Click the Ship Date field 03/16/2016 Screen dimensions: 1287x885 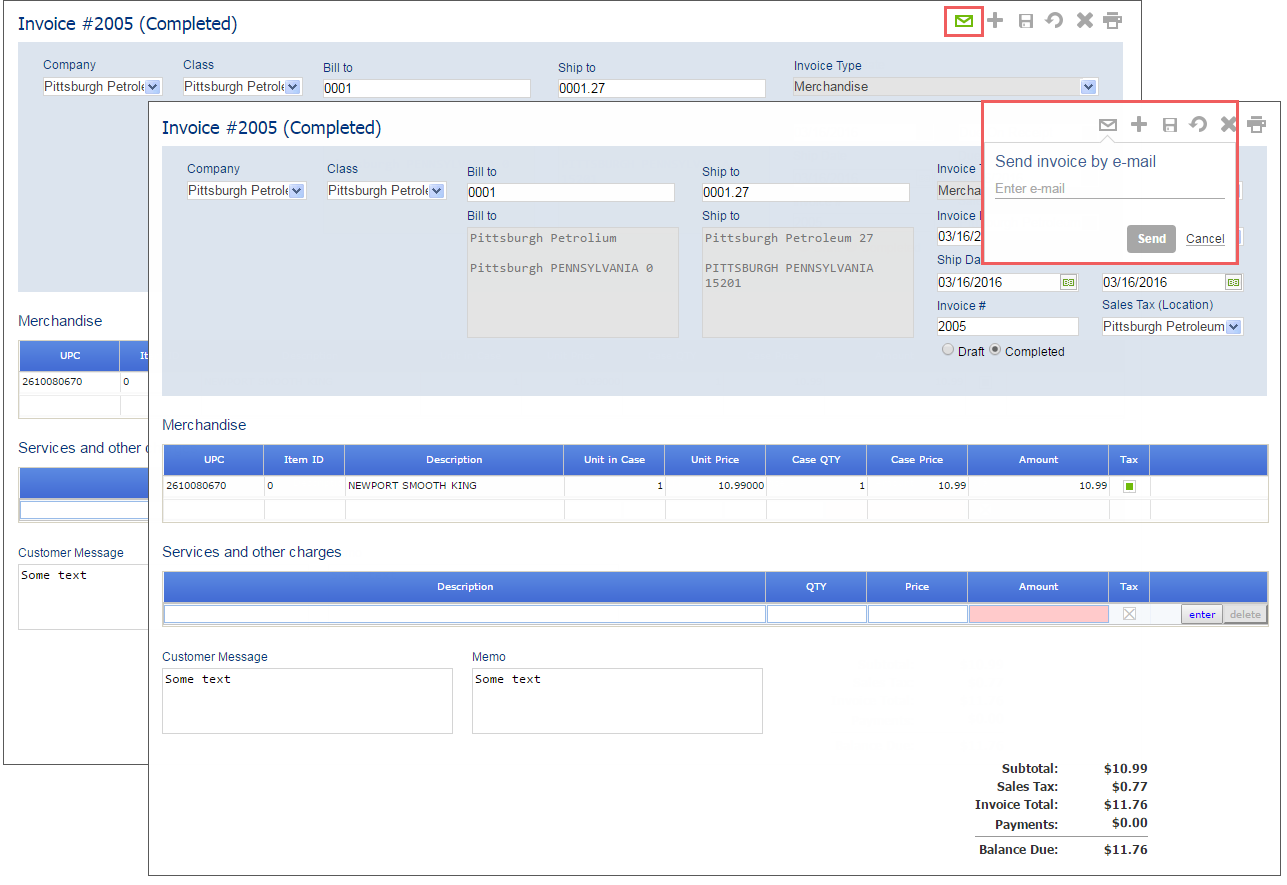point(998,283)
